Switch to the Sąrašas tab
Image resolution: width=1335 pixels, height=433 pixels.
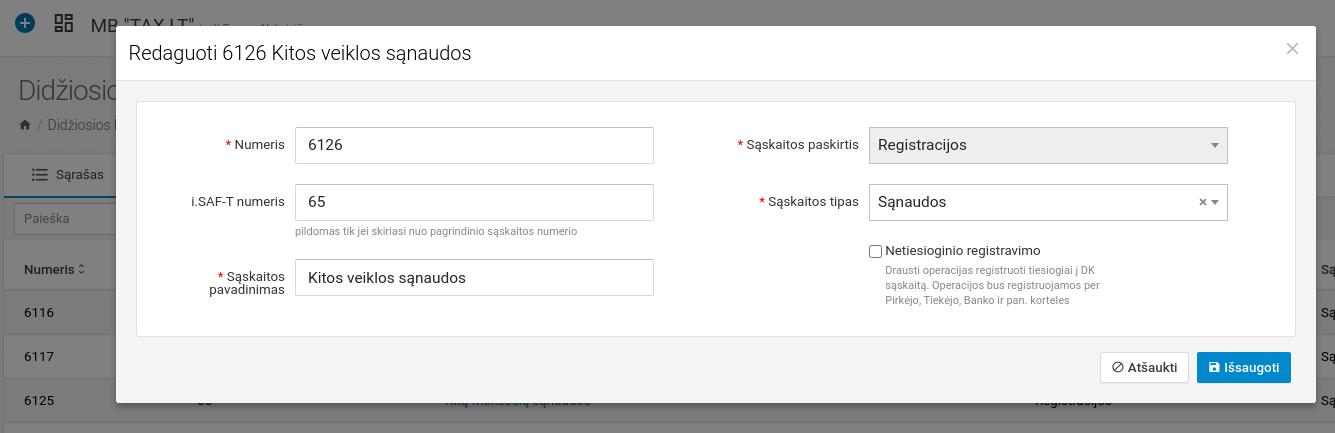coord(67,175)
